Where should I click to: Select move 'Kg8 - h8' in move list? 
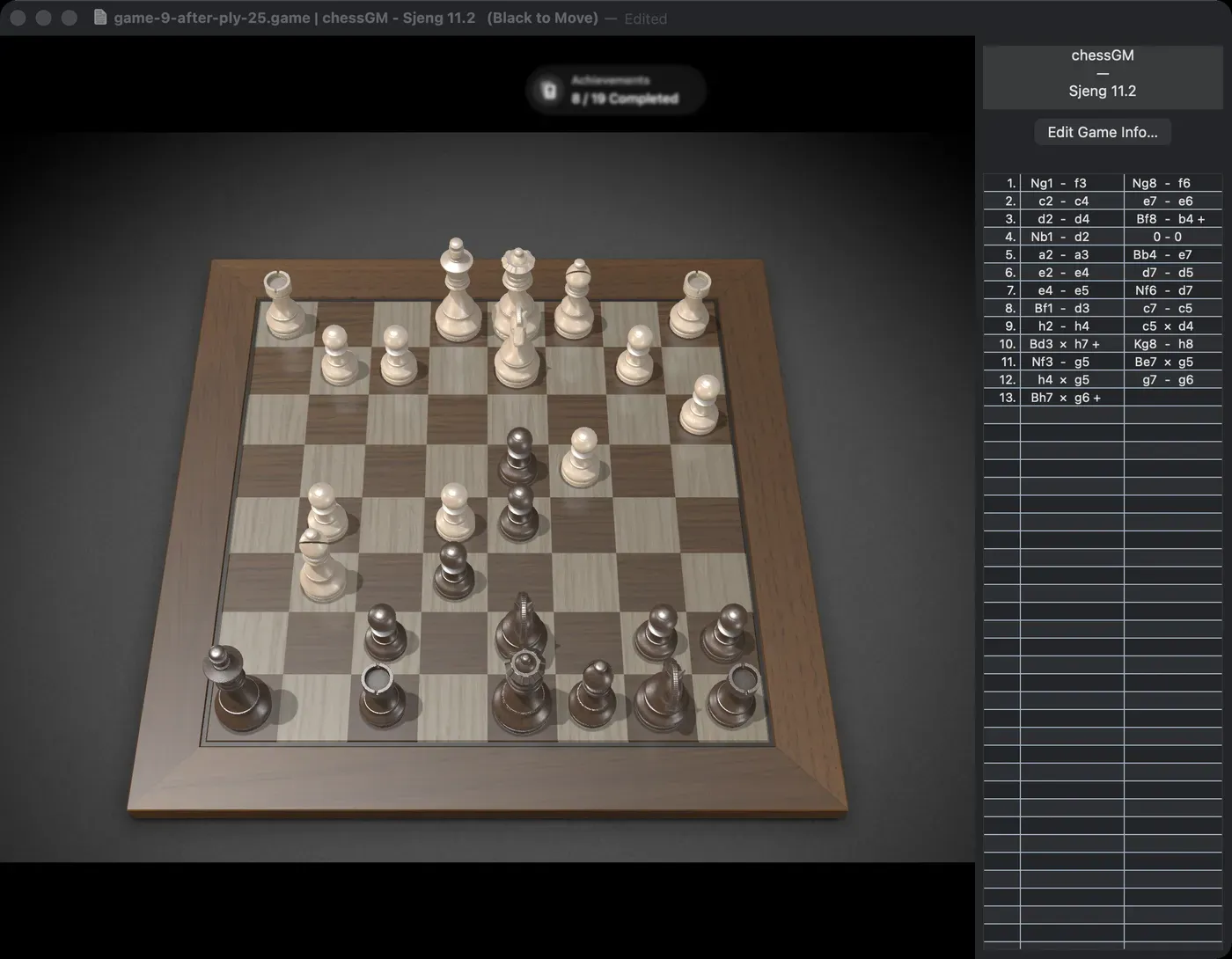click(x=1162, y=344)
